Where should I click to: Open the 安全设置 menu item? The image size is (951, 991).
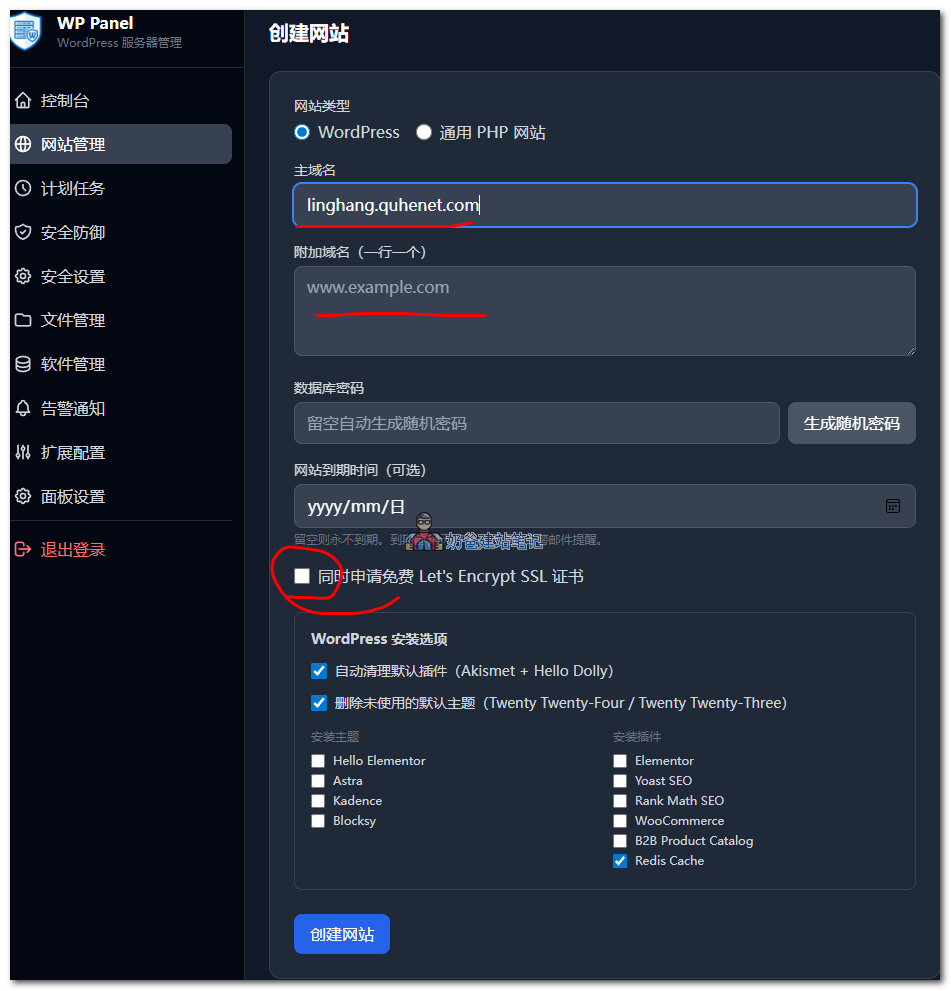[x=121, y=276]
